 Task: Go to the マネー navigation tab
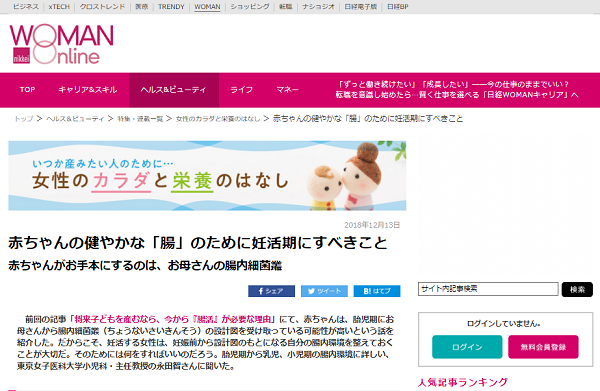tap(287, 90)
